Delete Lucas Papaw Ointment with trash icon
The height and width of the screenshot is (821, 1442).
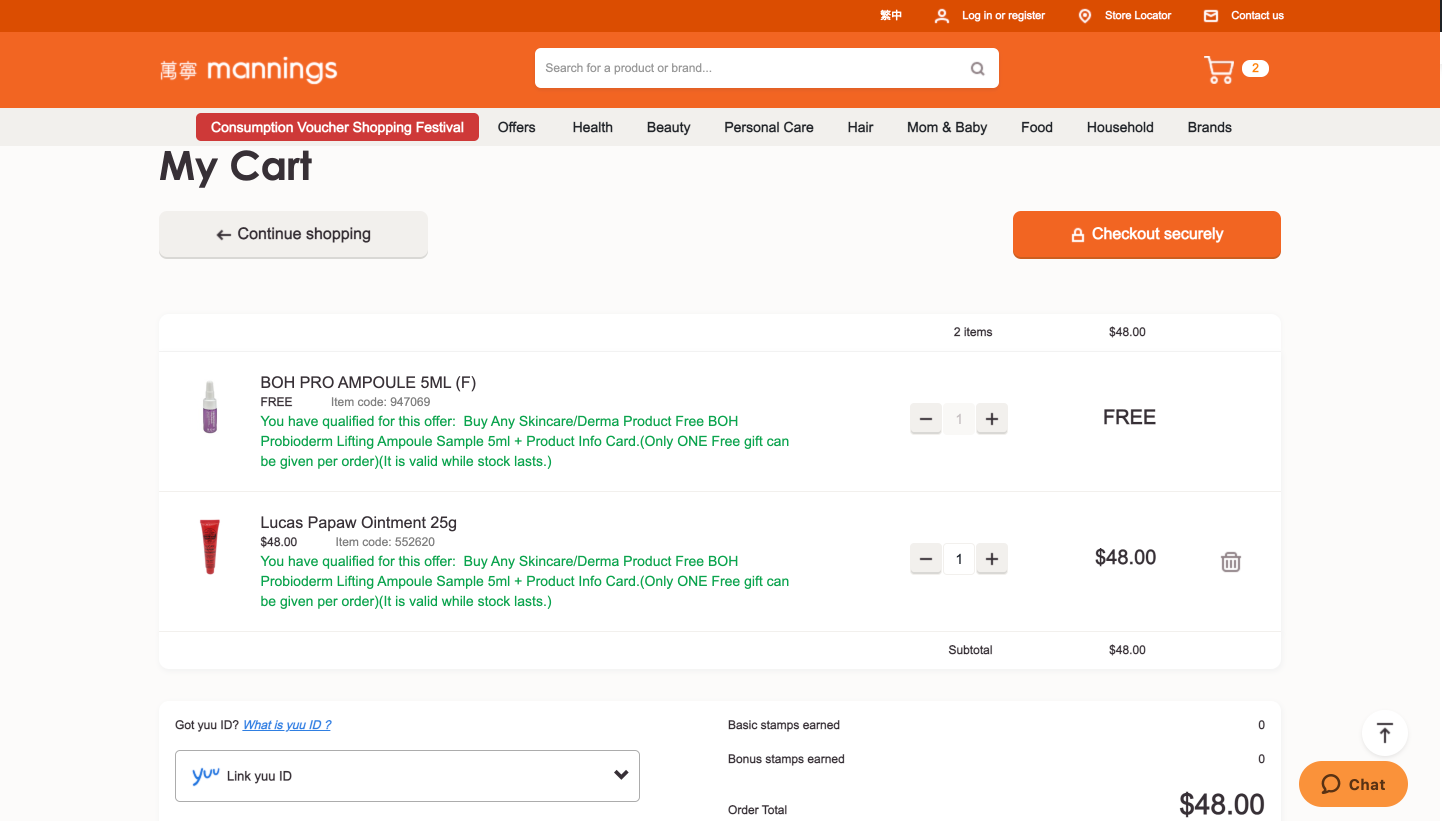pyautogui.click(x=1231, y=562)
